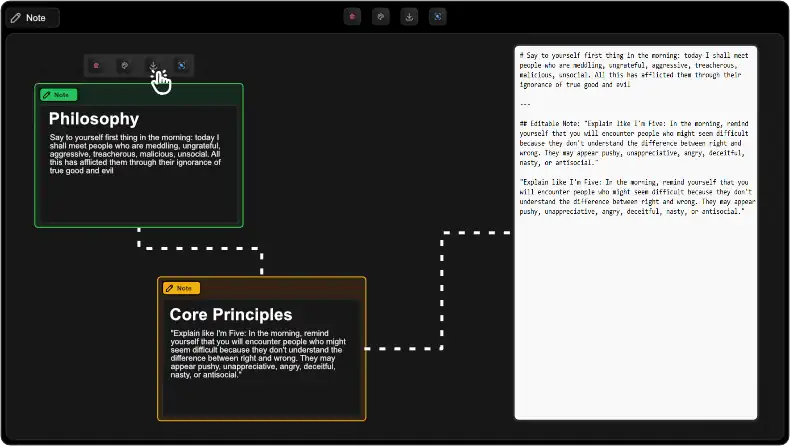Screen dimensions: 790x446
Task: Delete the Philosophy note using its floating toolbar trash icon
Action: coord(97,66)
